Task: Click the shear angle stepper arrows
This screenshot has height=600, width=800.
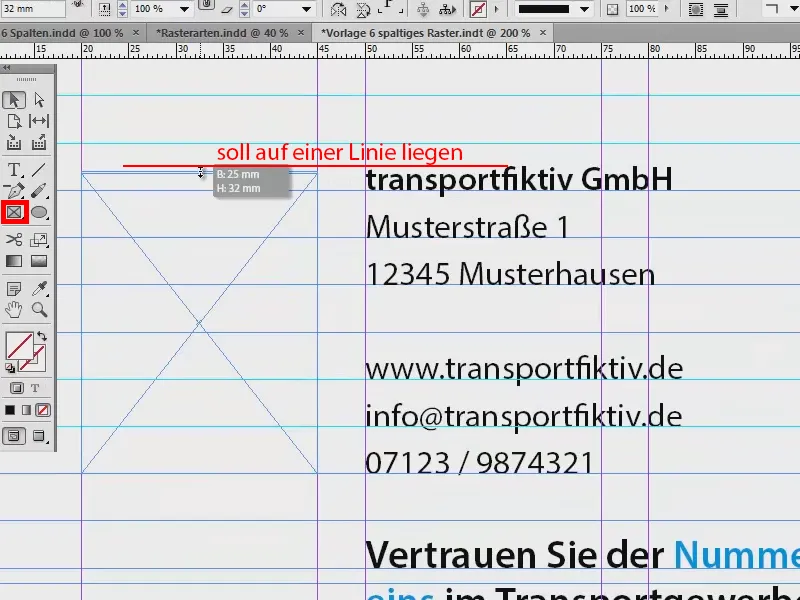Action: (244, 9)
